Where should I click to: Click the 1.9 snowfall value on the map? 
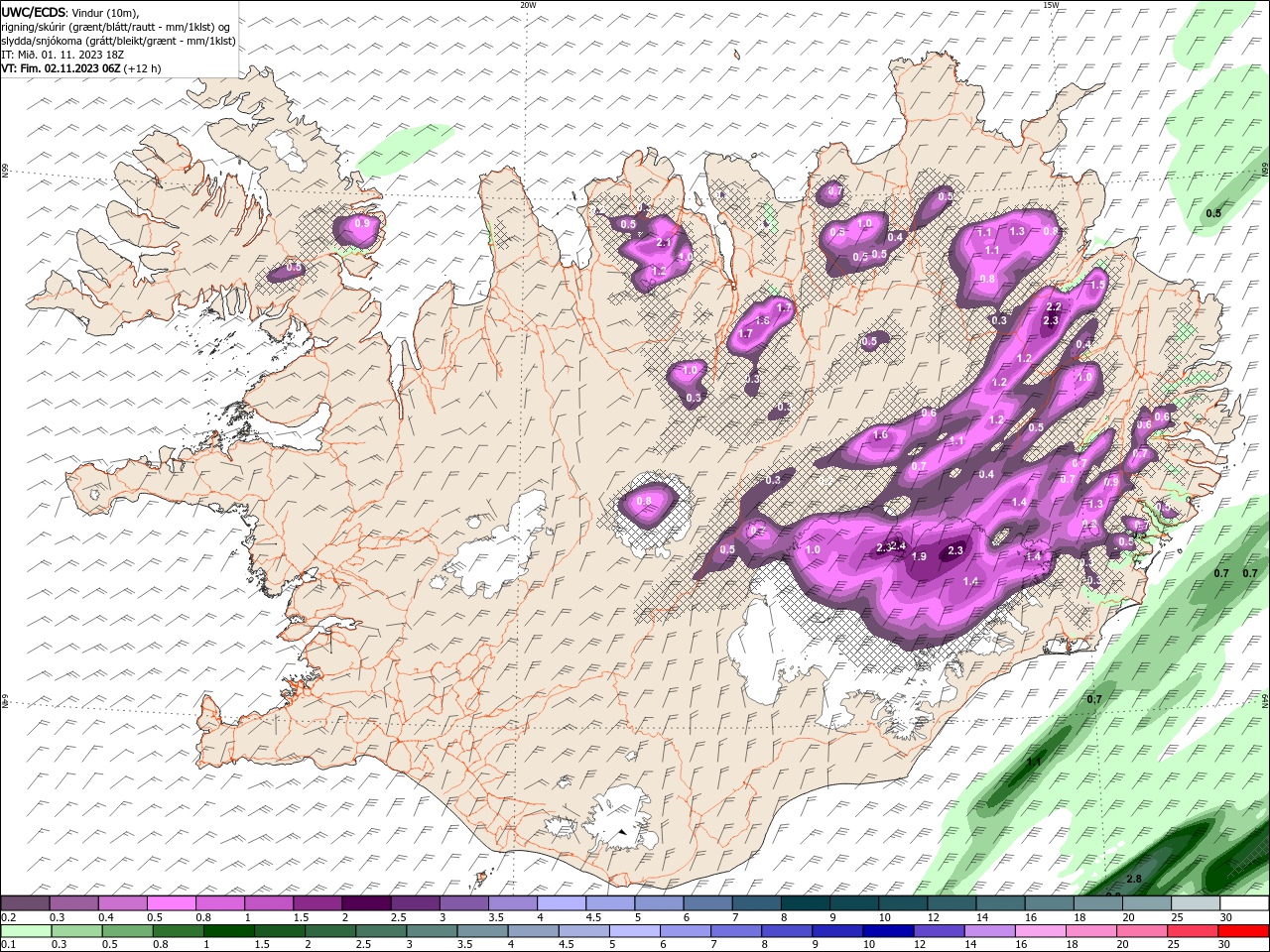(x=919, y=556)
